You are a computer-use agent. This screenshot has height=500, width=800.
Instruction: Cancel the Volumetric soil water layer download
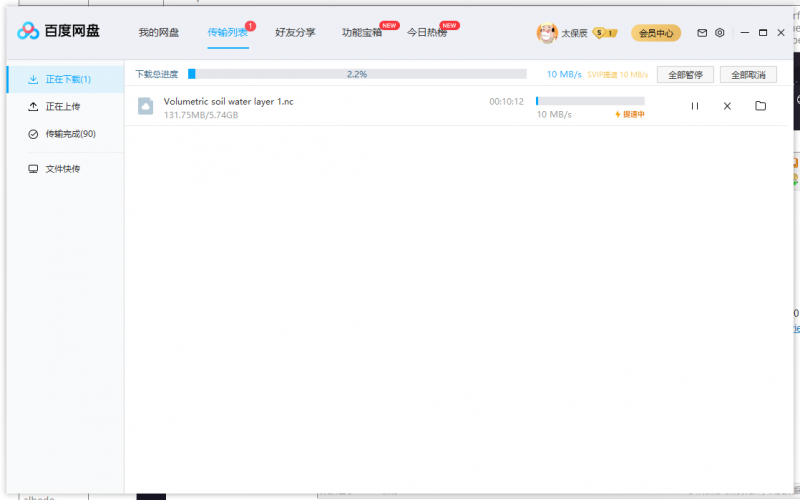click(x=727, y=106)
